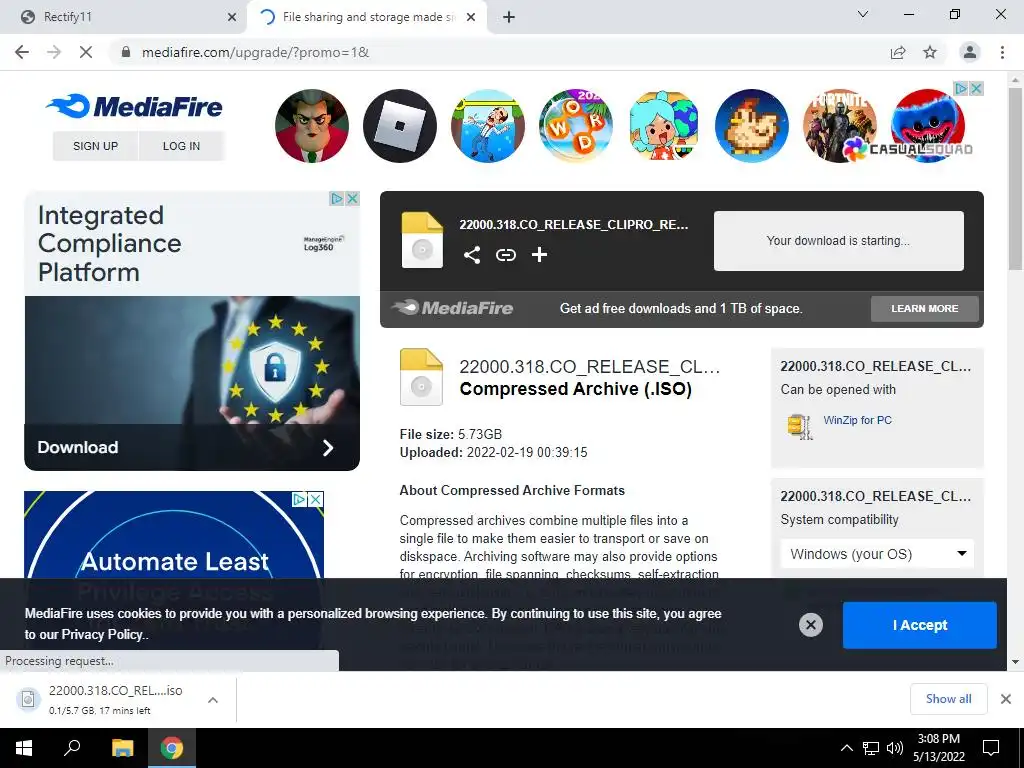The width and height of the screenshot is (1024, 768).
Task: Click the ISO file icon in banner
Action: [422, 240]
